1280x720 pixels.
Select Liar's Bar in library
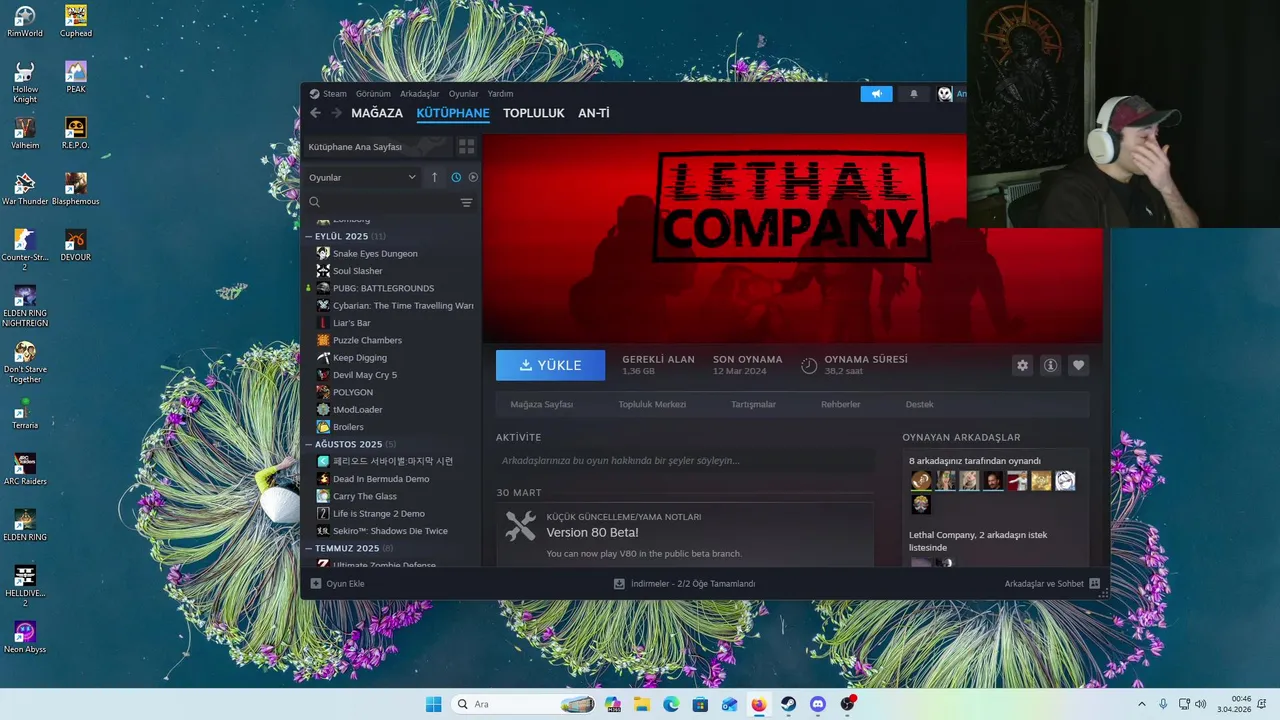click(351, 323)
